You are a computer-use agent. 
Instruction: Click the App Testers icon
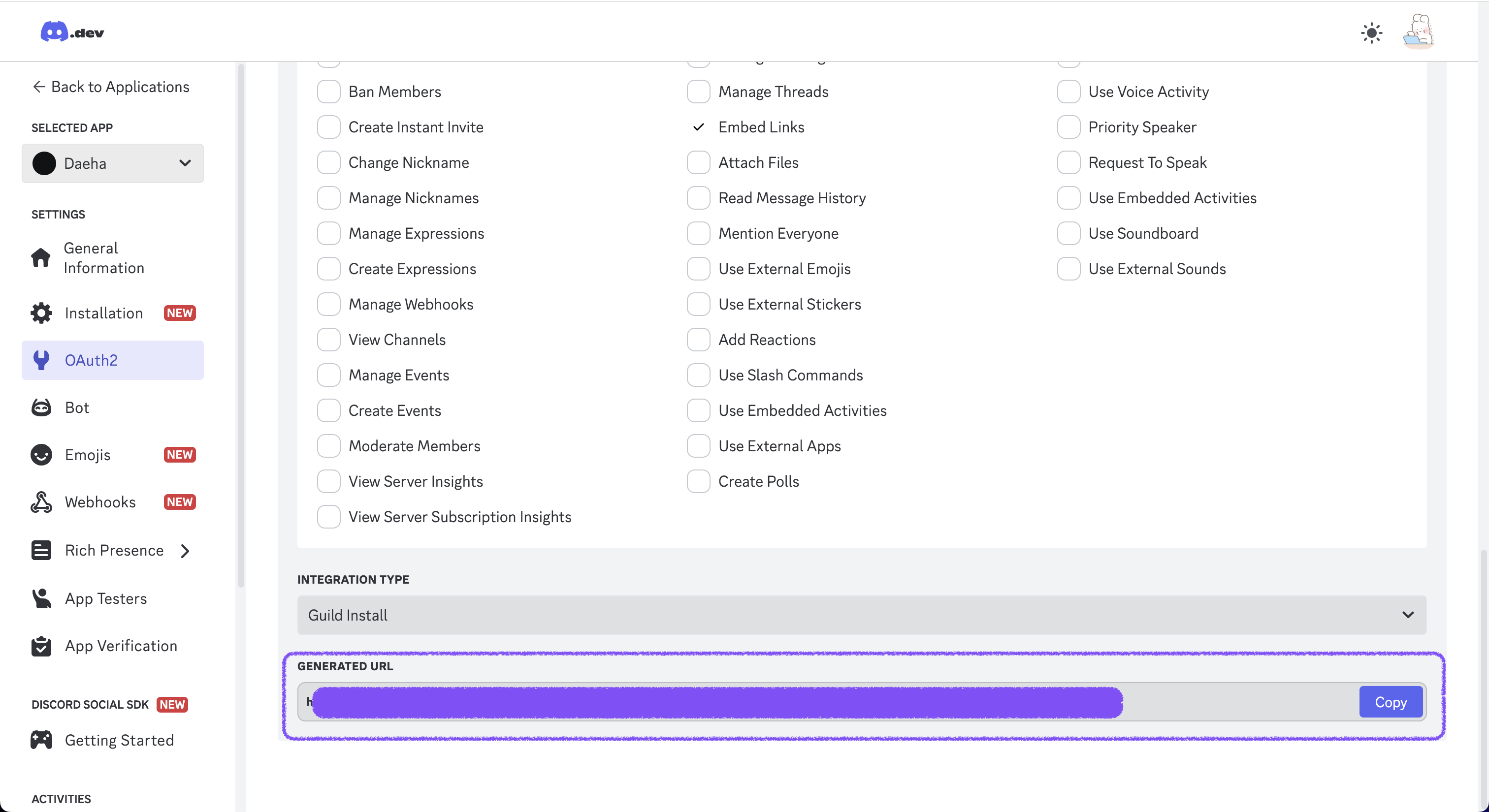[x=41, y=598]
